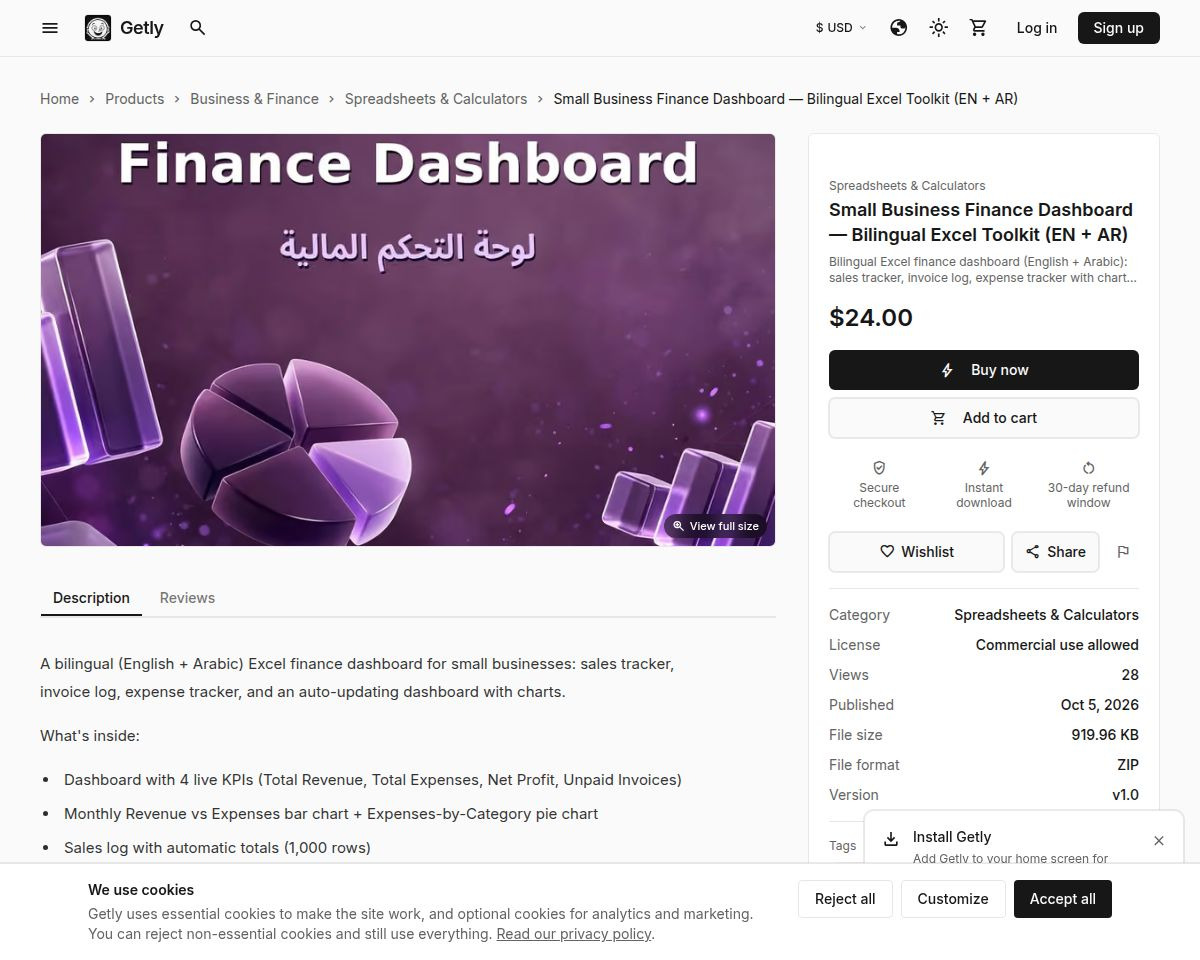The height and width of the screenshot is (960, 1200).
Task: Click Commercial use allowed license text
Action: (1057, 645)
